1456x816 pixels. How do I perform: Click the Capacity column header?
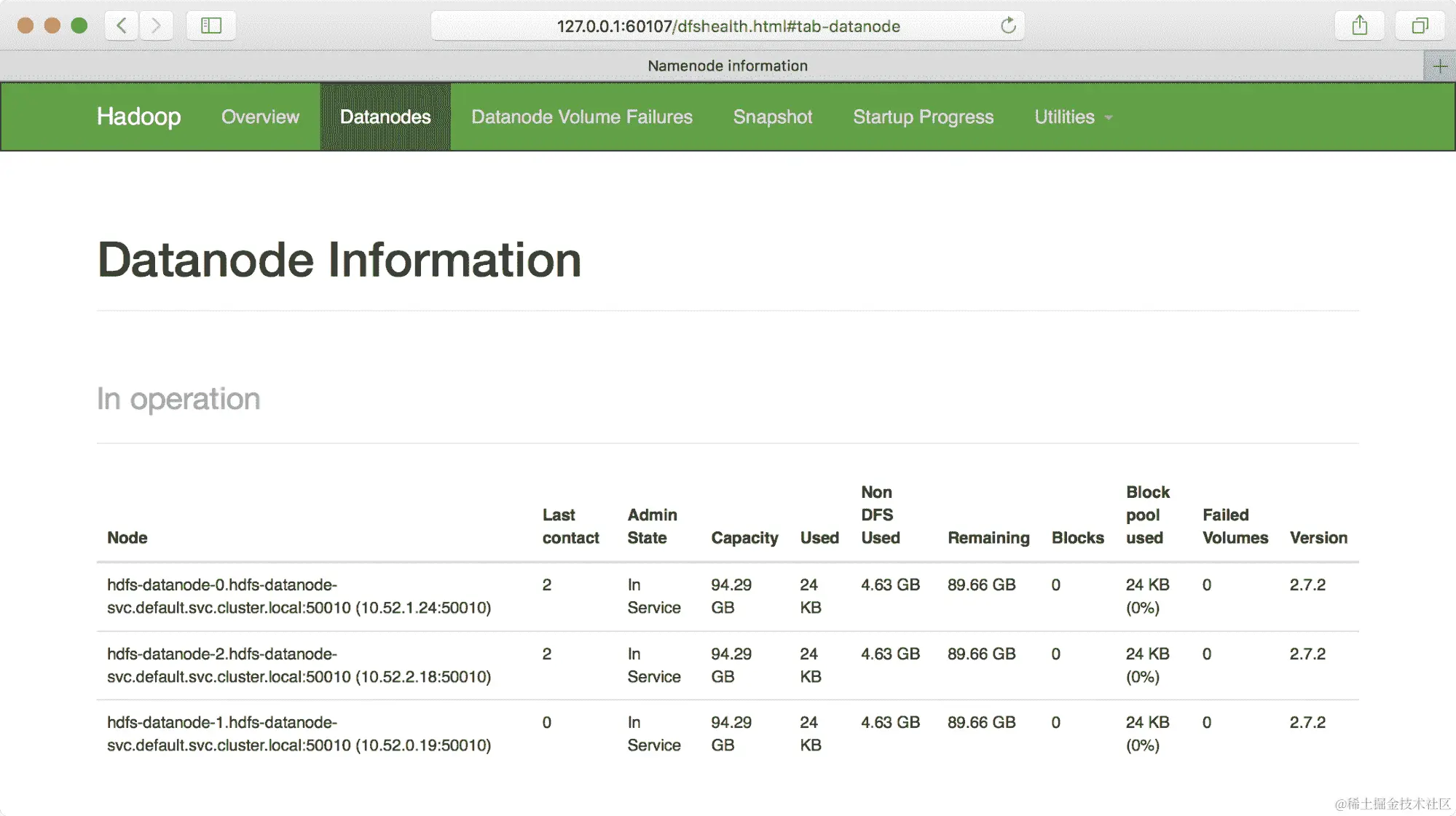click(x=744, y=538)
